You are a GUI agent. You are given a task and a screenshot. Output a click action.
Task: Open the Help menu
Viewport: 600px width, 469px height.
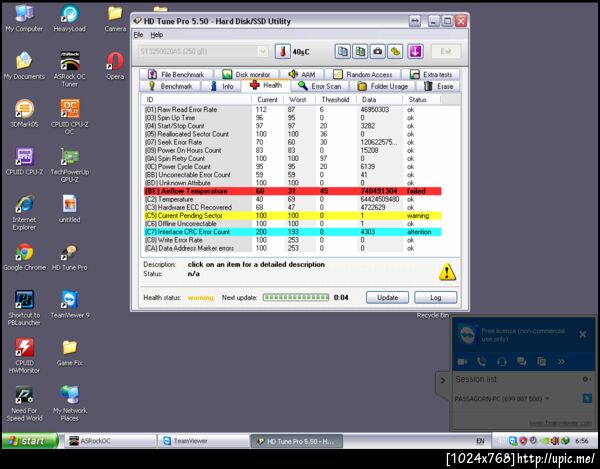[157, 35]
